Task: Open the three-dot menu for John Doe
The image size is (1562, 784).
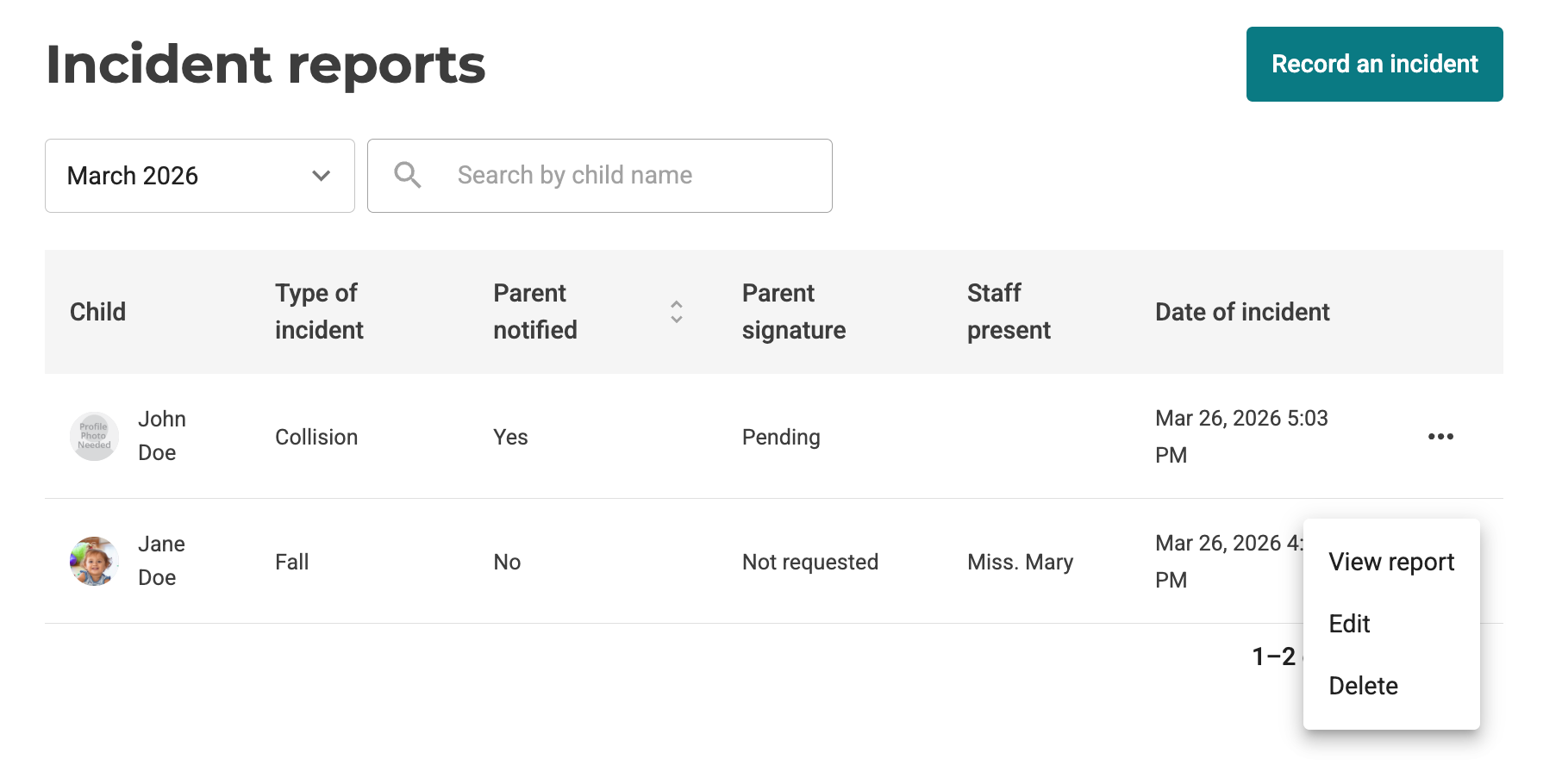Action: (1440, 437)
